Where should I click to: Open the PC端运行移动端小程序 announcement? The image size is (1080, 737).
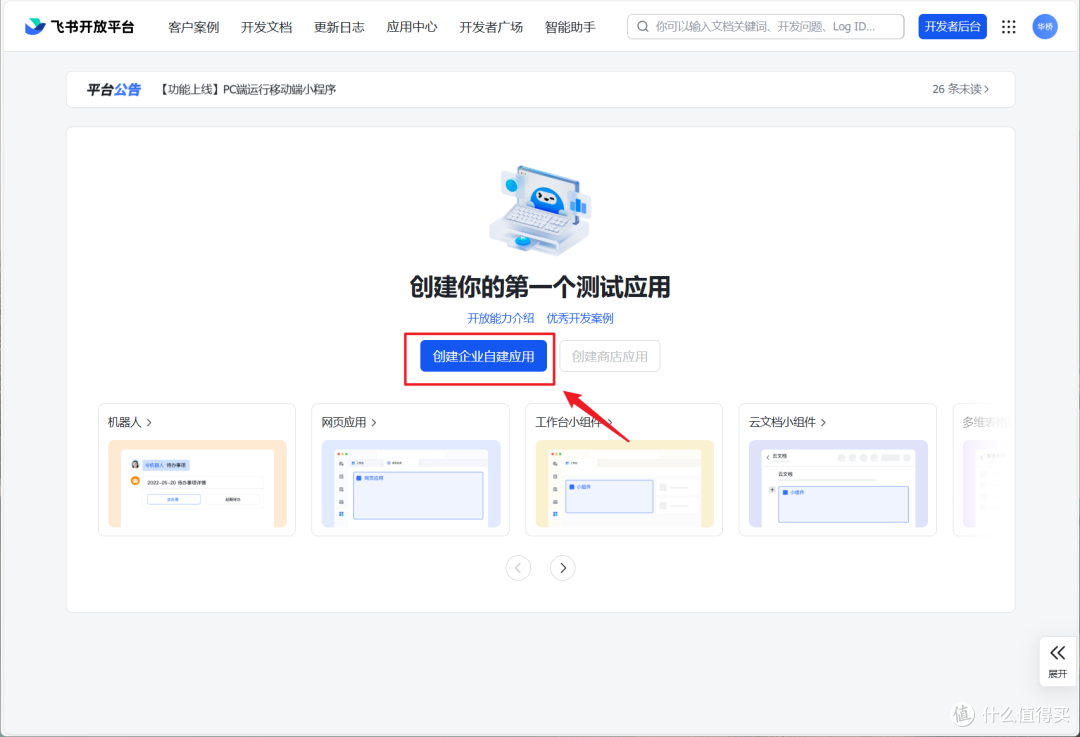point(248,90)
